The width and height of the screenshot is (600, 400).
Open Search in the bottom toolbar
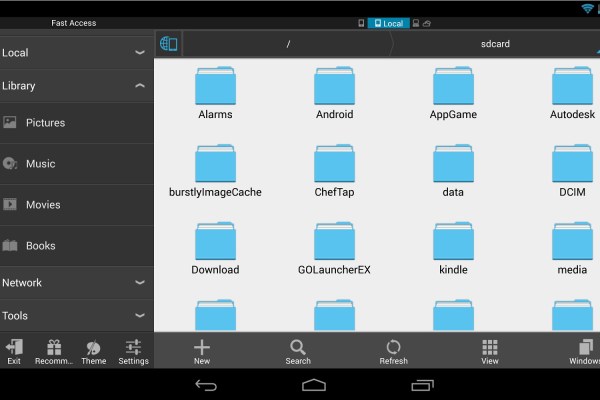[x=298, y=349]
